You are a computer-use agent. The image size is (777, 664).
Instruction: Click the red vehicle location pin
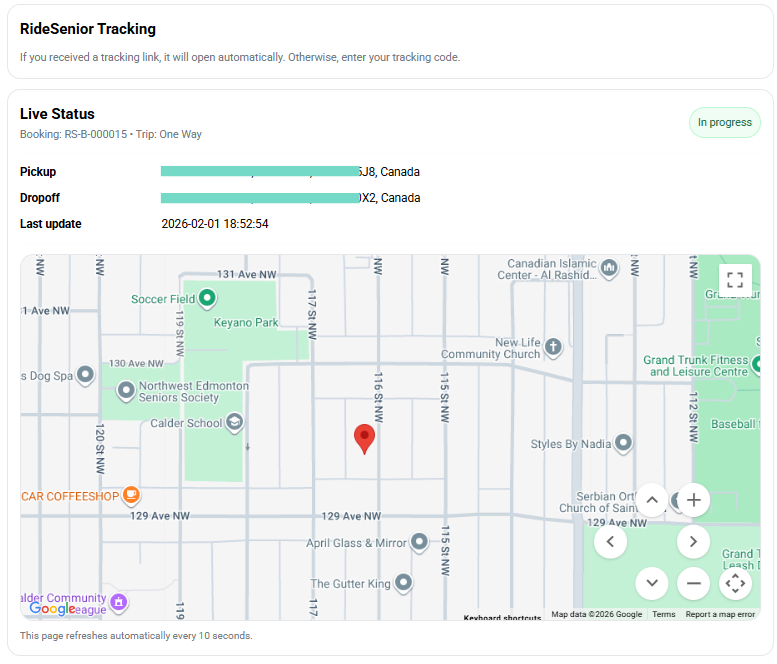tap(364, 438)
